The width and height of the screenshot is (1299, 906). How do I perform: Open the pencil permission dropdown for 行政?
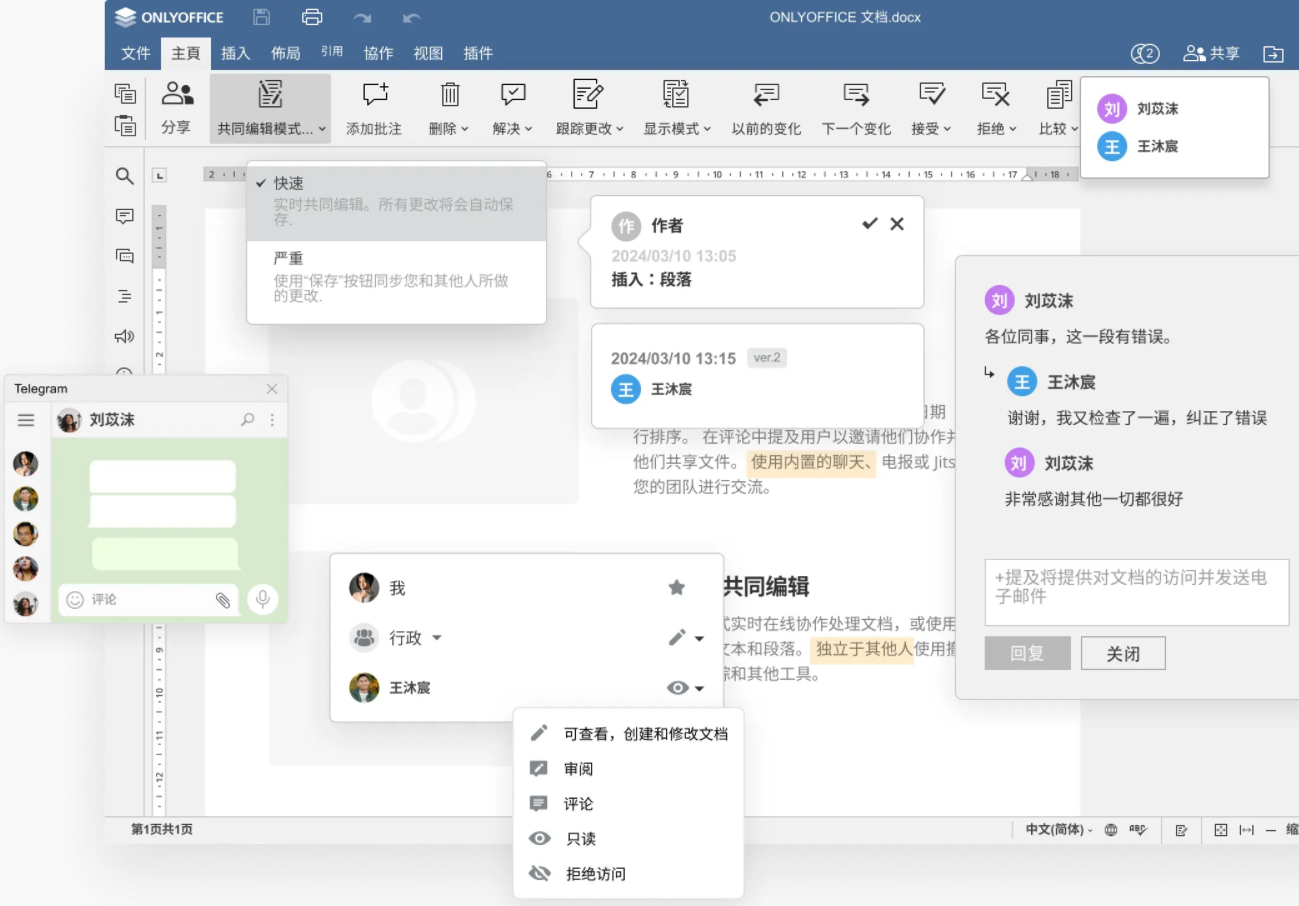(x=686, y=638)
